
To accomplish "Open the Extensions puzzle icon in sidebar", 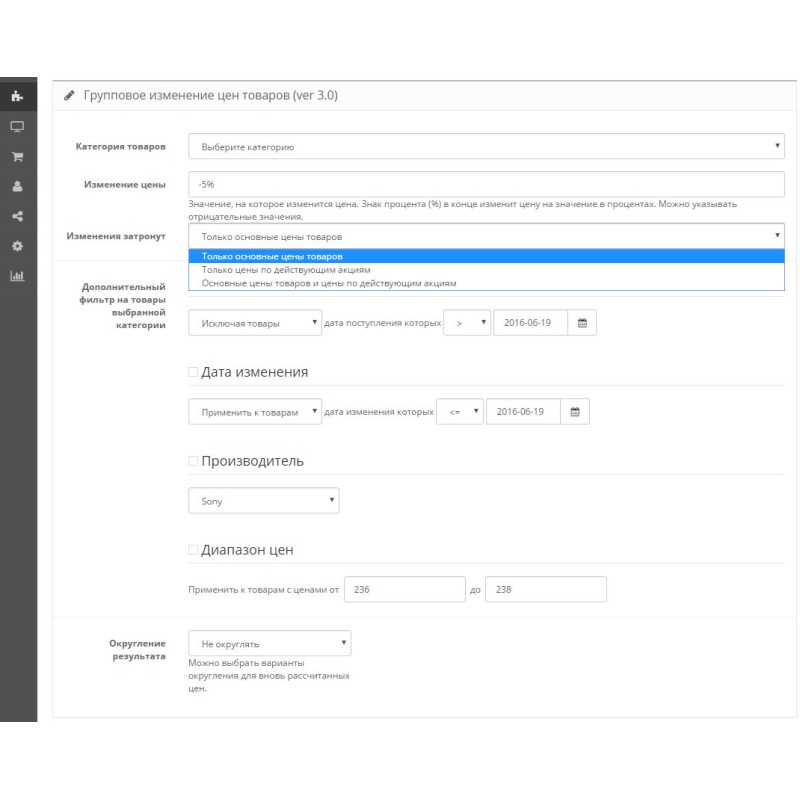I will click(x=17, y=97).
